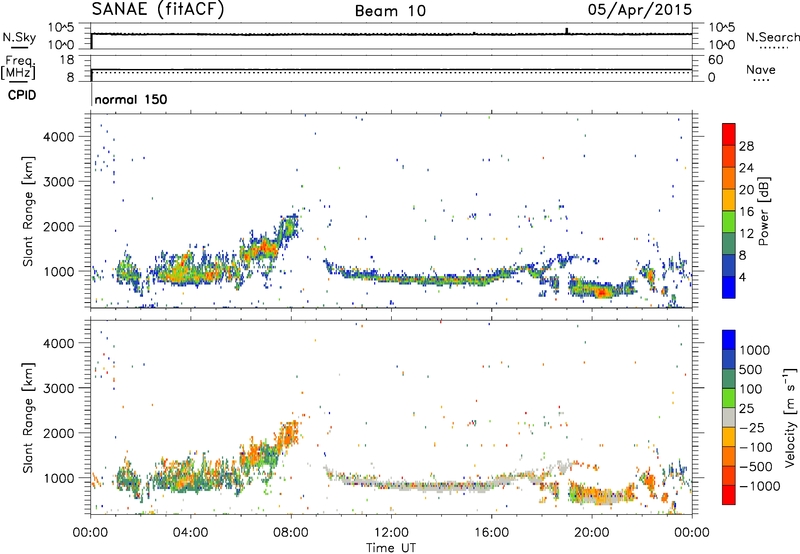Click the 16 label on Power scale
This screenshot has height=554, width=800.
tap(746, 212)
